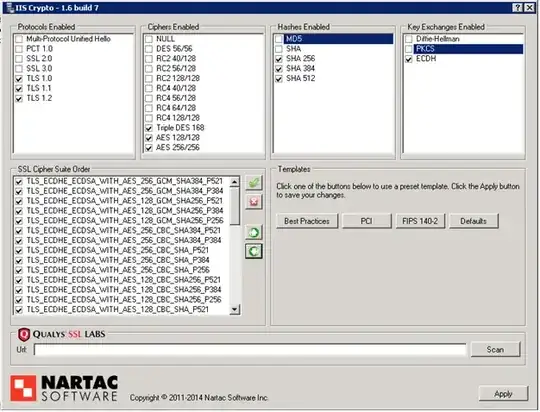This screenshot has height=412, width=540.
Task: Click the cipher suite list up arrow
Action: [235, 182]
